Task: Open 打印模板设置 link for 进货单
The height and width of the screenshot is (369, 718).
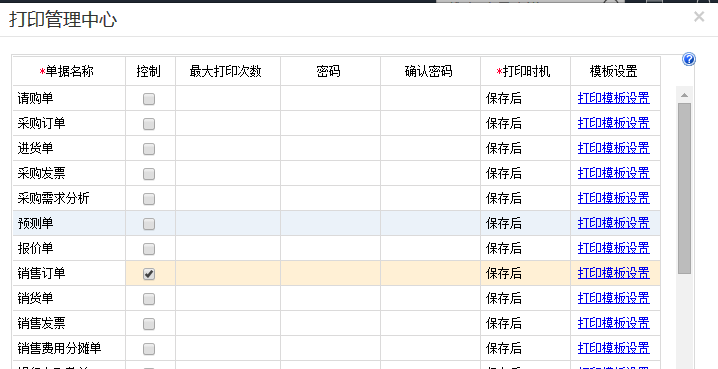Action: (x=614, y=148)
